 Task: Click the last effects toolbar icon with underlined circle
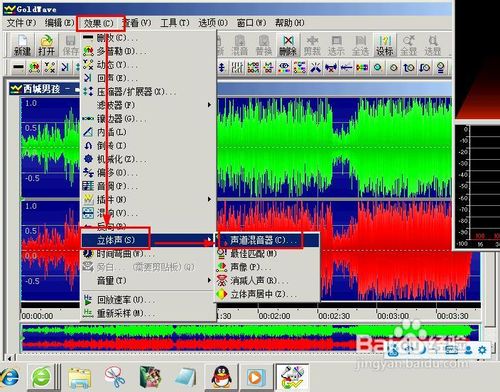pos(440,68)
